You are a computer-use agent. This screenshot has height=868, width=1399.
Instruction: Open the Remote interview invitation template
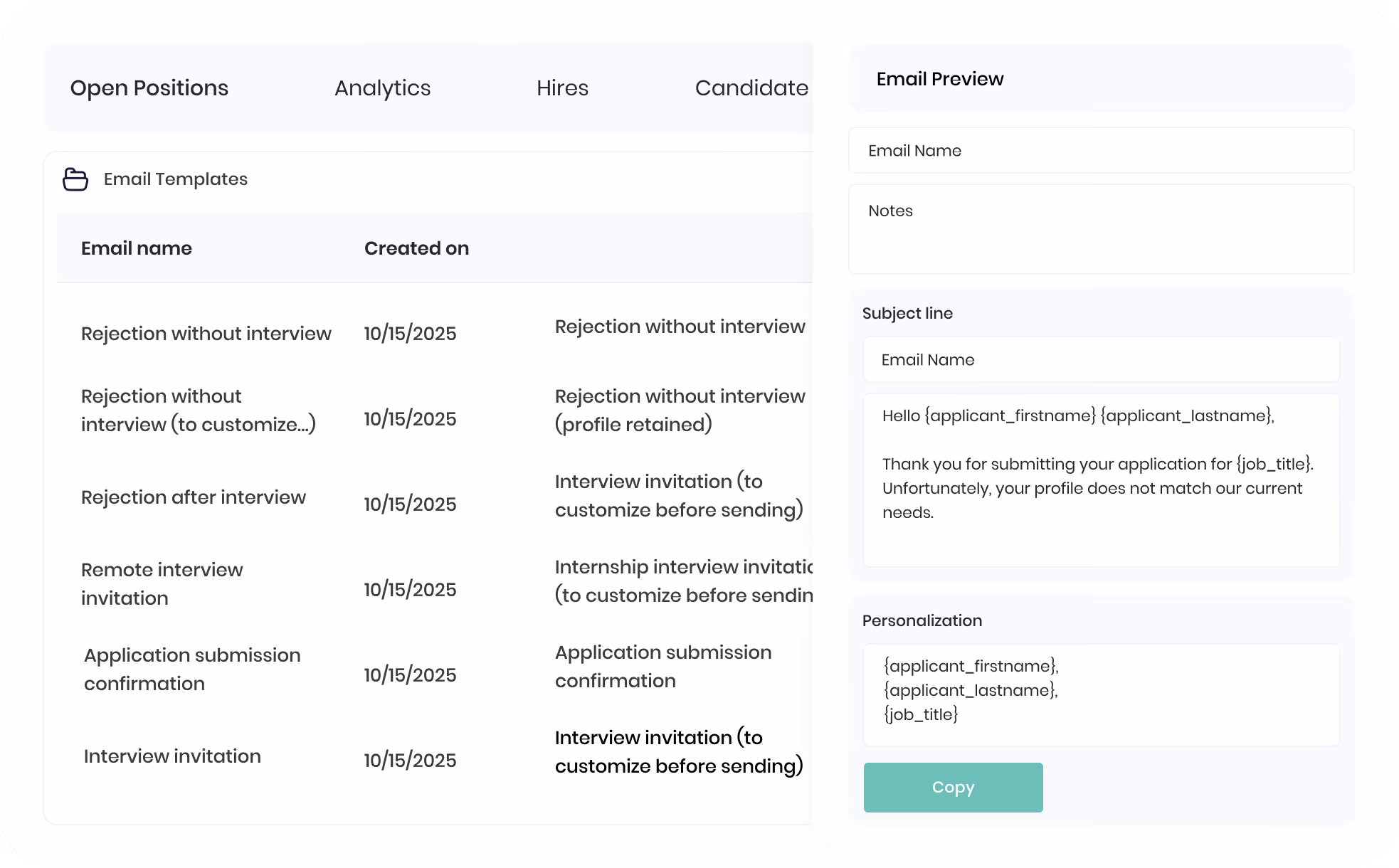point(162,584)
